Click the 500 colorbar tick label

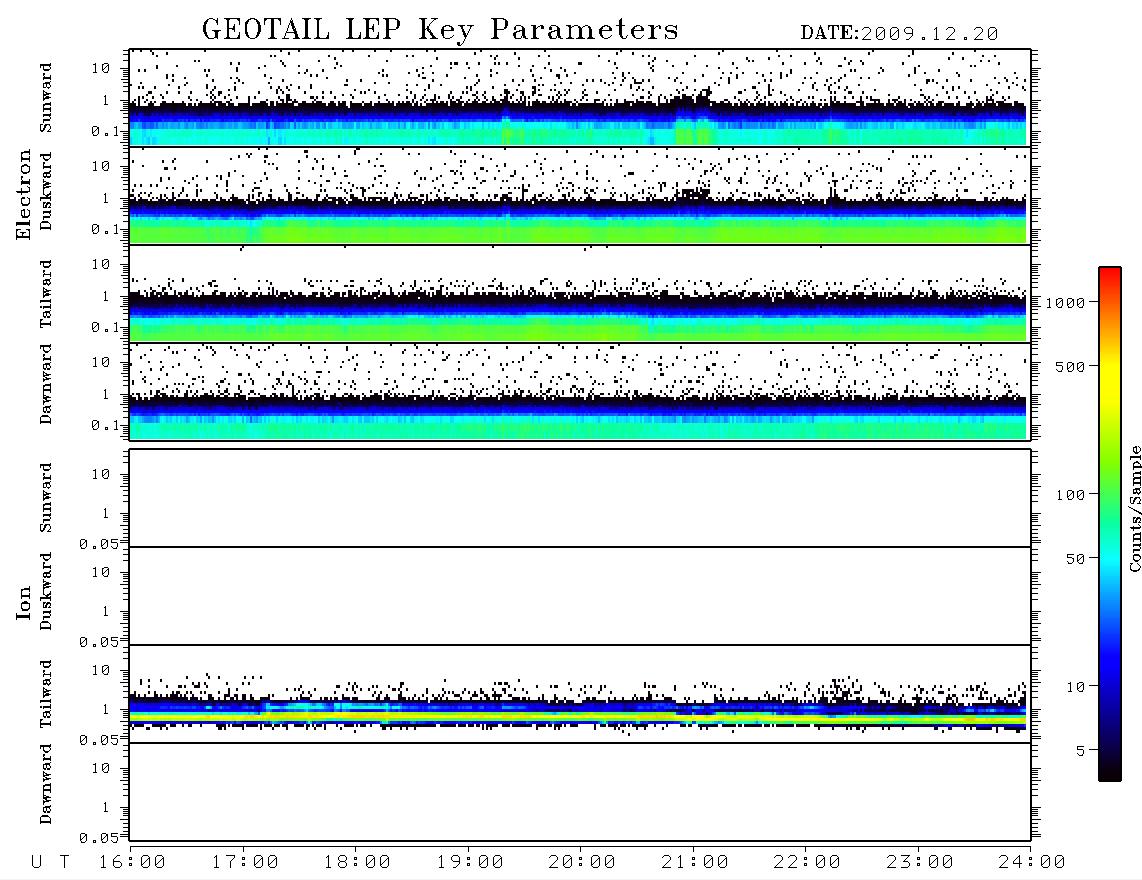1070,367
